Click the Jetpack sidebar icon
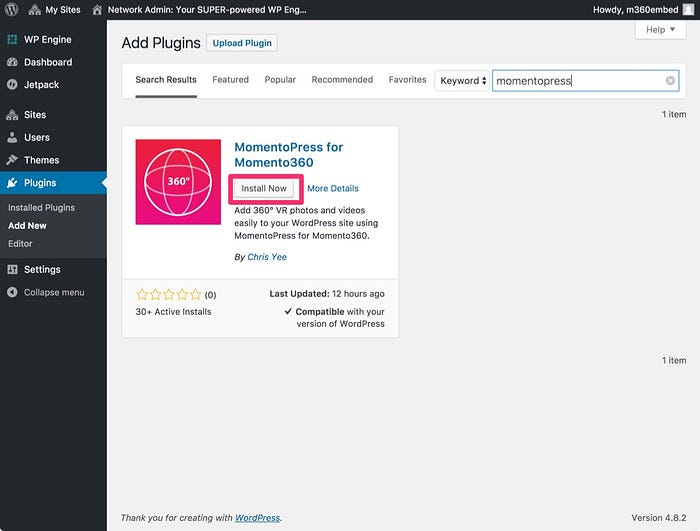This screenshot has width=700, height=531. (x=12, y=84)
